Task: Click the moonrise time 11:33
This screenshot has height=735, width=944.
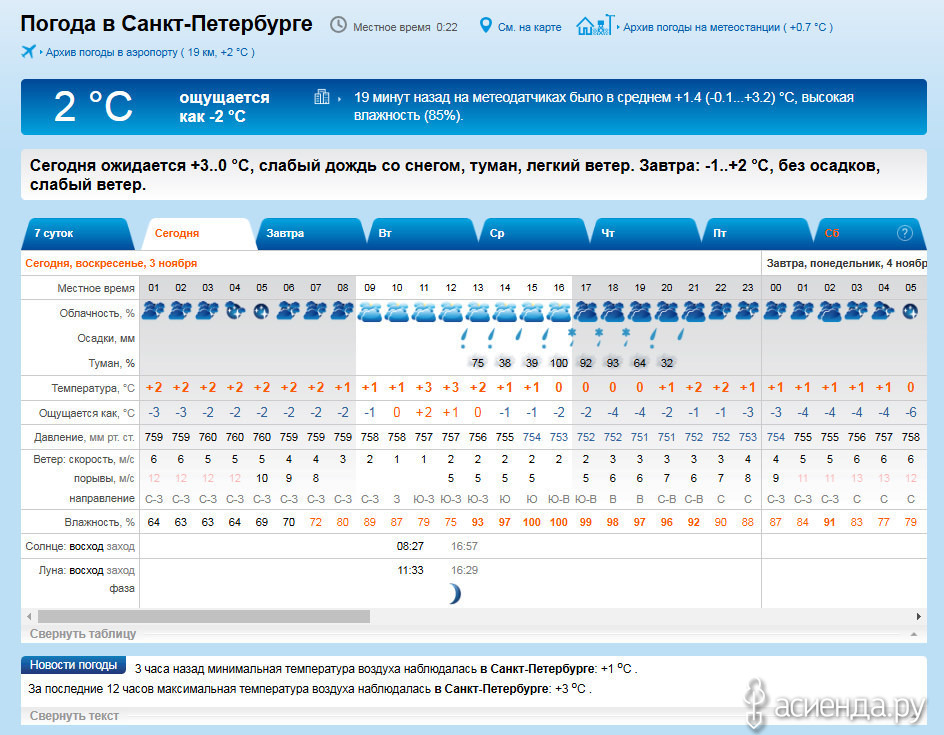Action: (410, 570)
